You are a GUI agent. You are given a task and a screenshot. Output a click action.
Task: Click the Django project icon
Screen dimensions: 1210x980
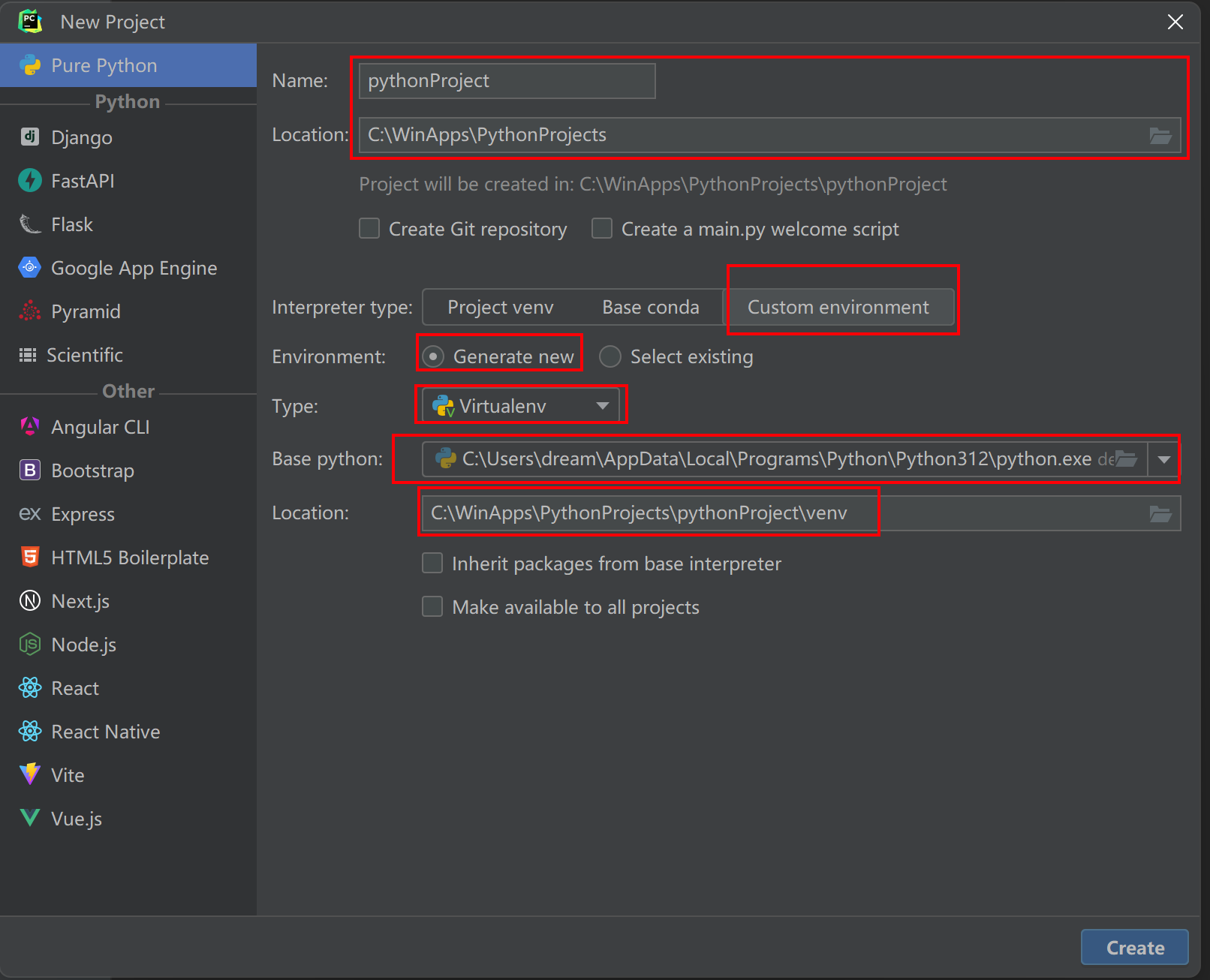pos(30,137)
